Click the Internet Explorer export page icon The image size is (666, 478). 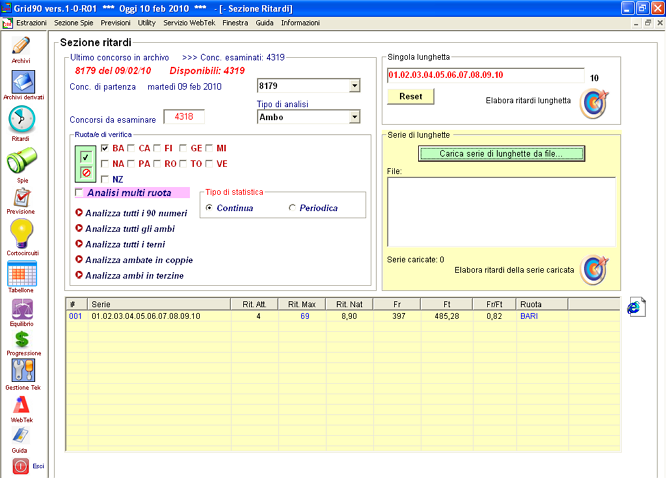coord(636,306)
